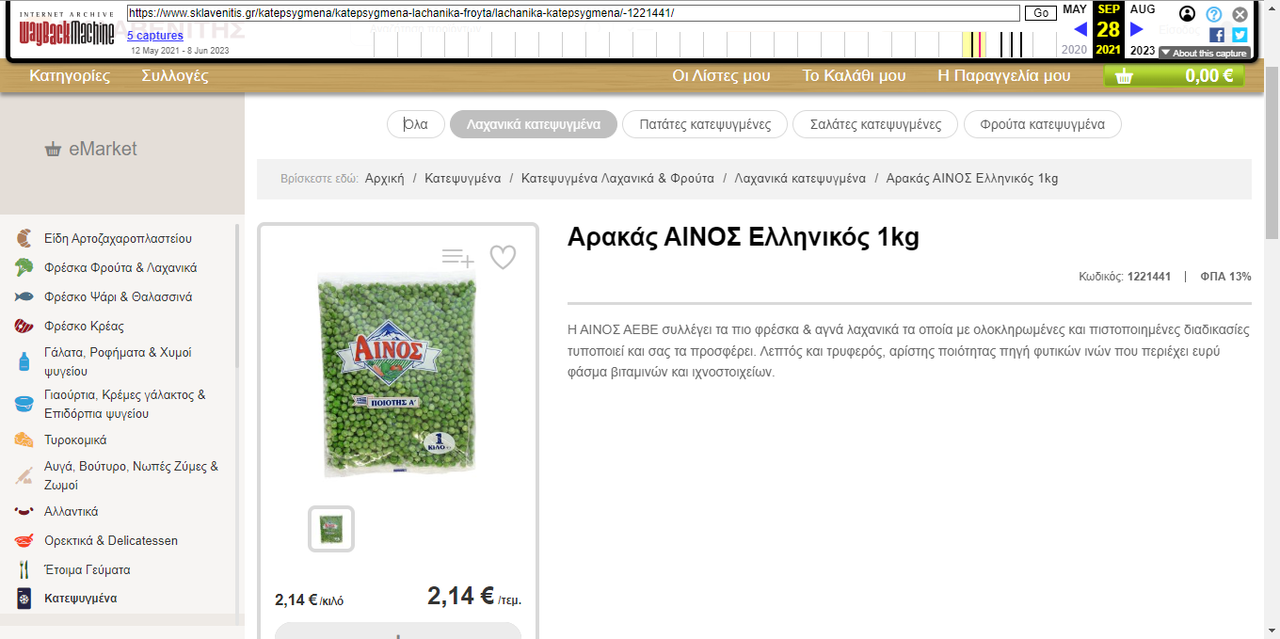This screenshot has width=1280, height=639.
Task: Open the 5 captures link
Action: (155, 36)
